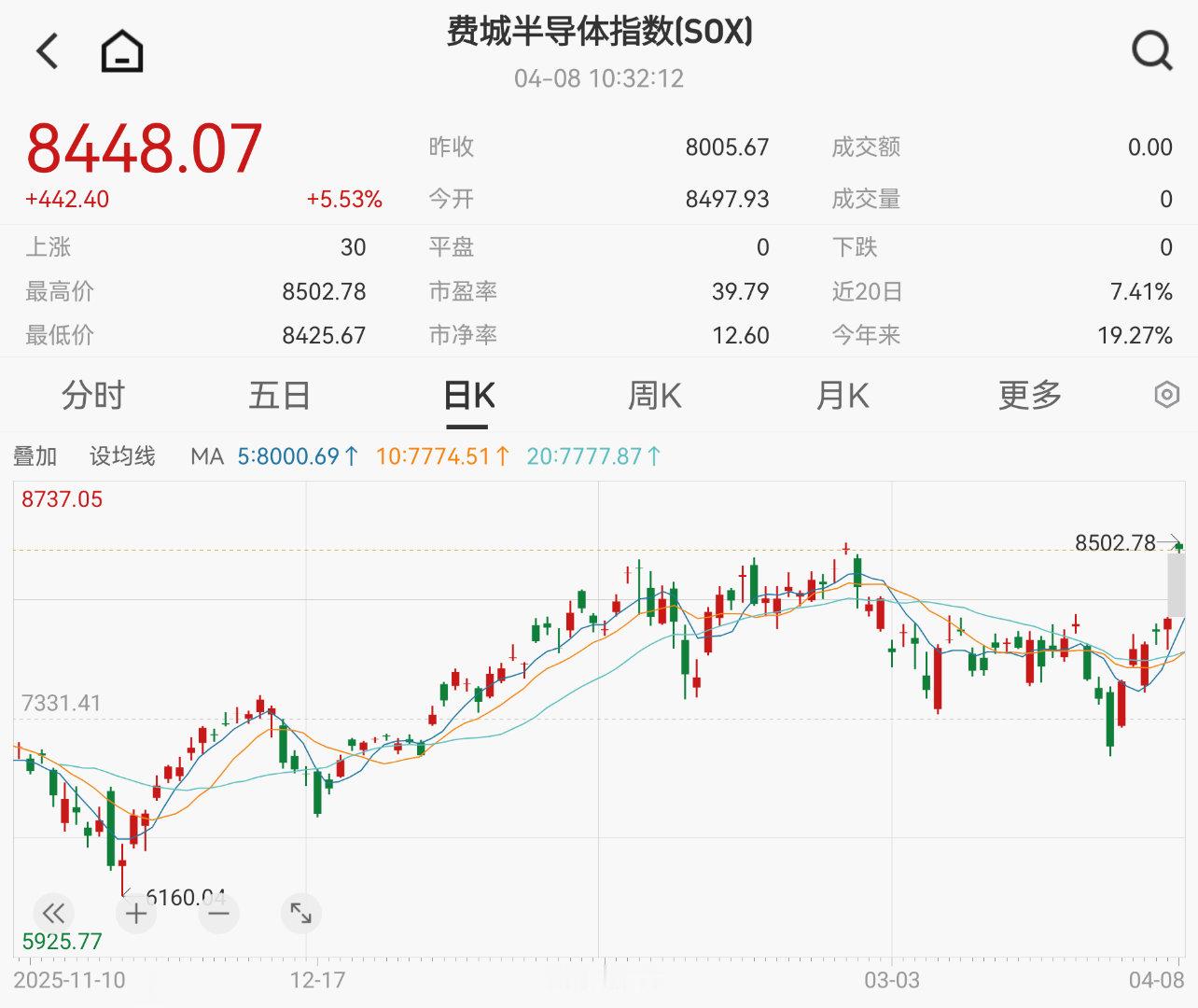Toggle the MA5 moving average line
The image size is (1198, 1008).
pyautogui.click(x=297, y=456)
